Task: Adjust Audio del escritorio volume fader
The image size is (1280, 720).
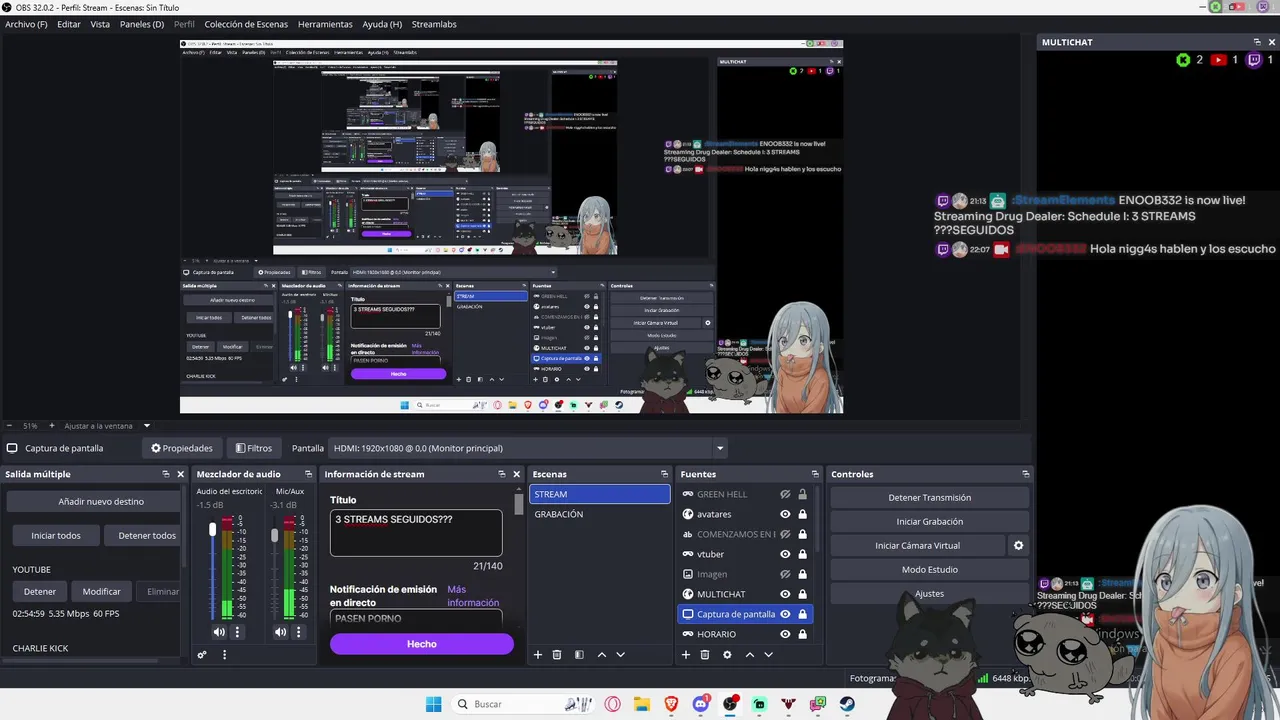Action: click(212, 529)
